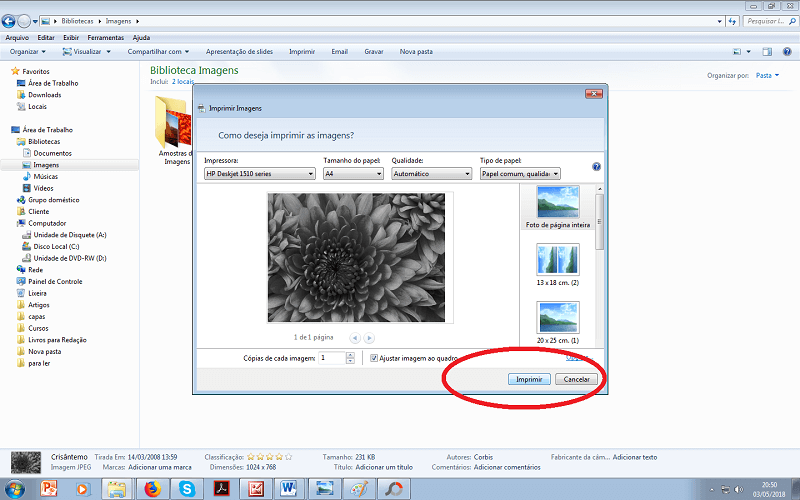The width and height of the screenshot is (800, 500).
Task: Open PowerPoint from the taskbar
Action: pyautogui.click(x=48, y=488)
